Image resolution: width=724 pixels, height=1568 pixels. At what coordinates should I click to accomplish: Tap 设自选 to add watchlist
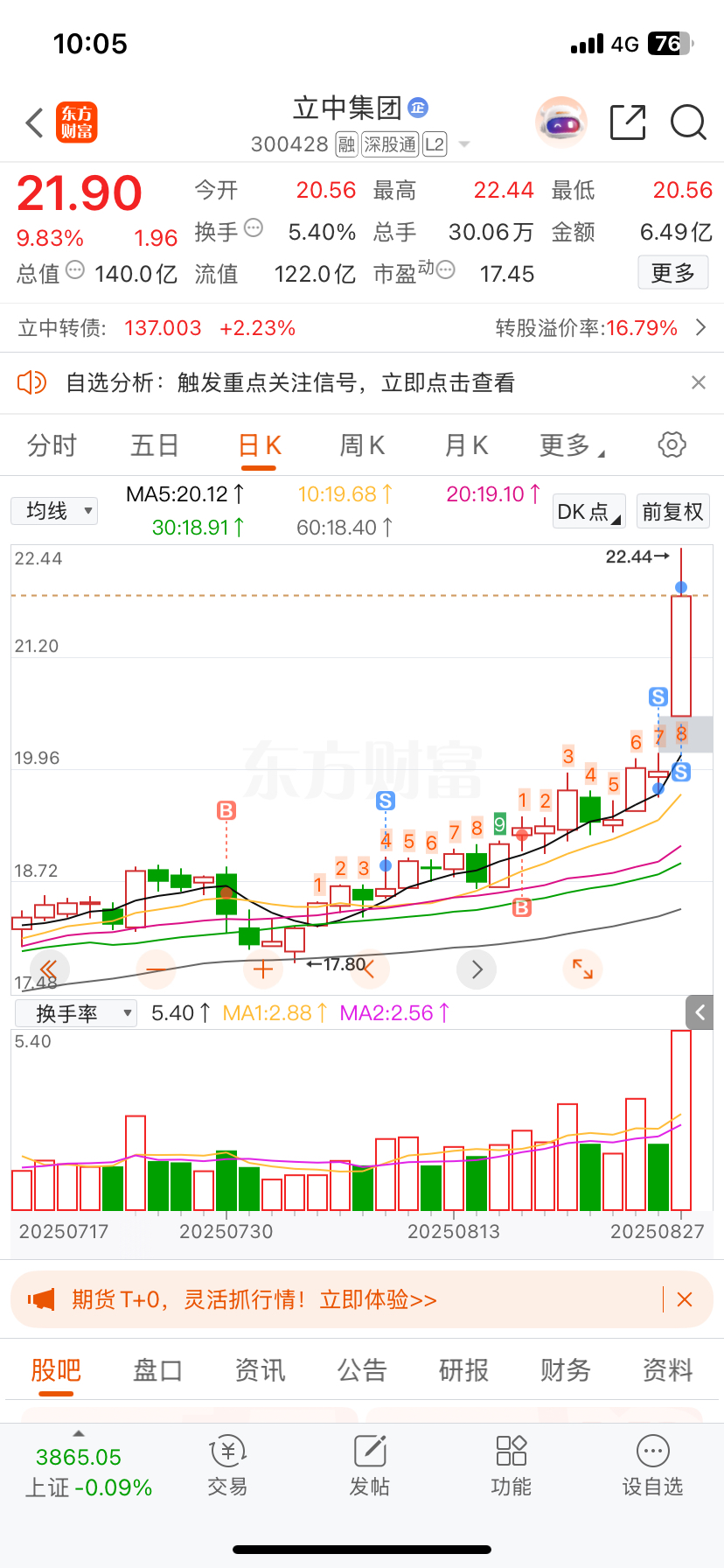(652, 1466)
